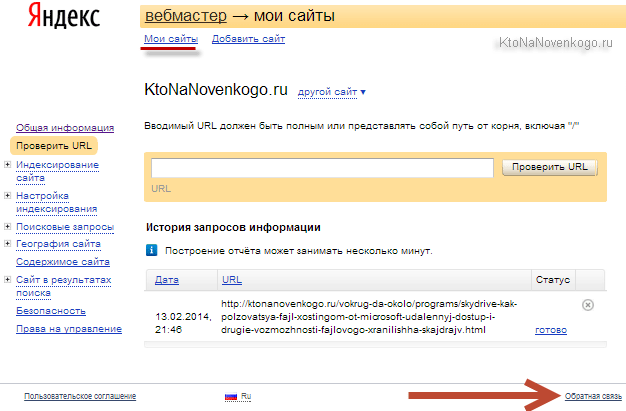Open География сайта link

pyautogui.click(x=58, y=244)
